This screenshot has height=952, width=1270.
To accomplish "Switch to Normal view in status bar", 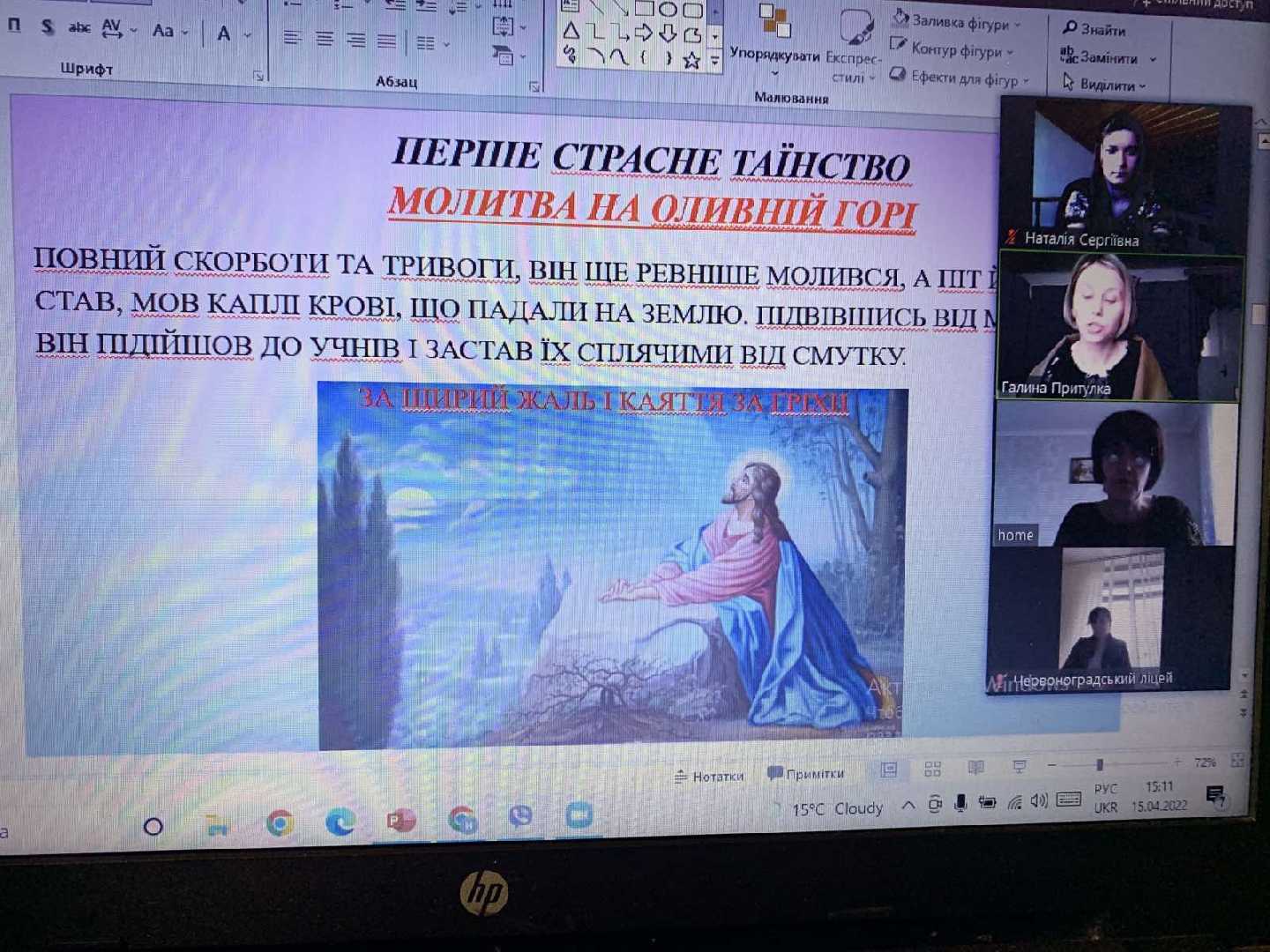I will (x=889, y=770).
